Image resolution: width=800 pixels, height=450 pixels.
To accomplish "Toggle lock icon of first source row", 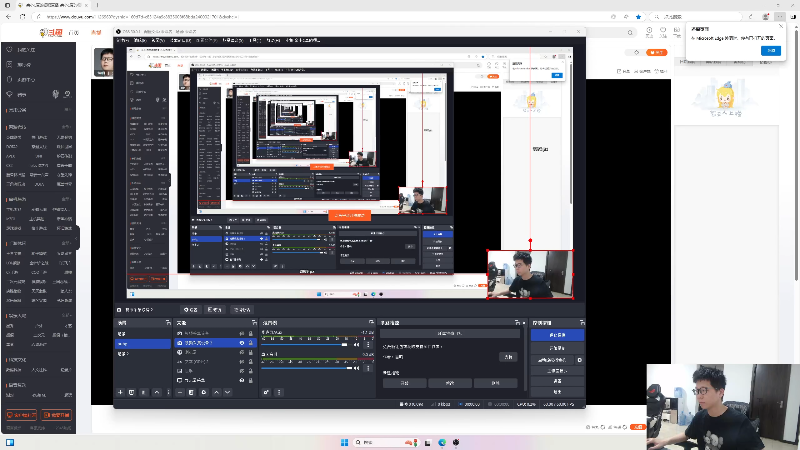I will pos(251,334).
